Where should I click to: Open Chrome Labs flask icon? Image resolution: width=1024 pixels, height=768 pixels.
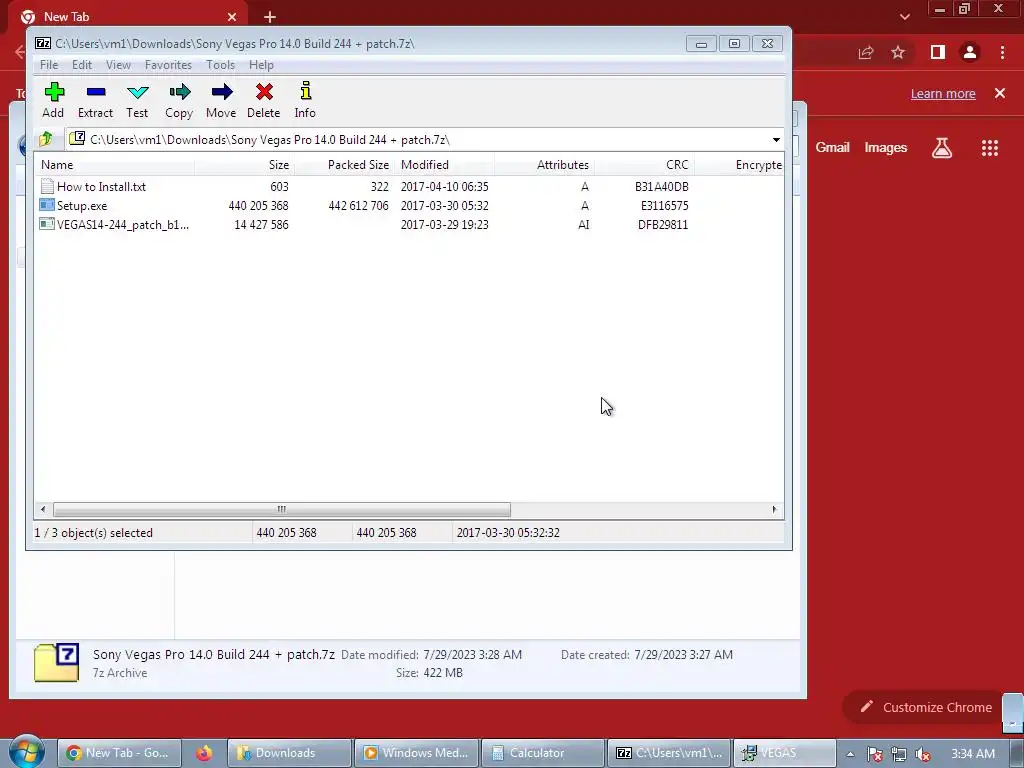click(942, 148)
